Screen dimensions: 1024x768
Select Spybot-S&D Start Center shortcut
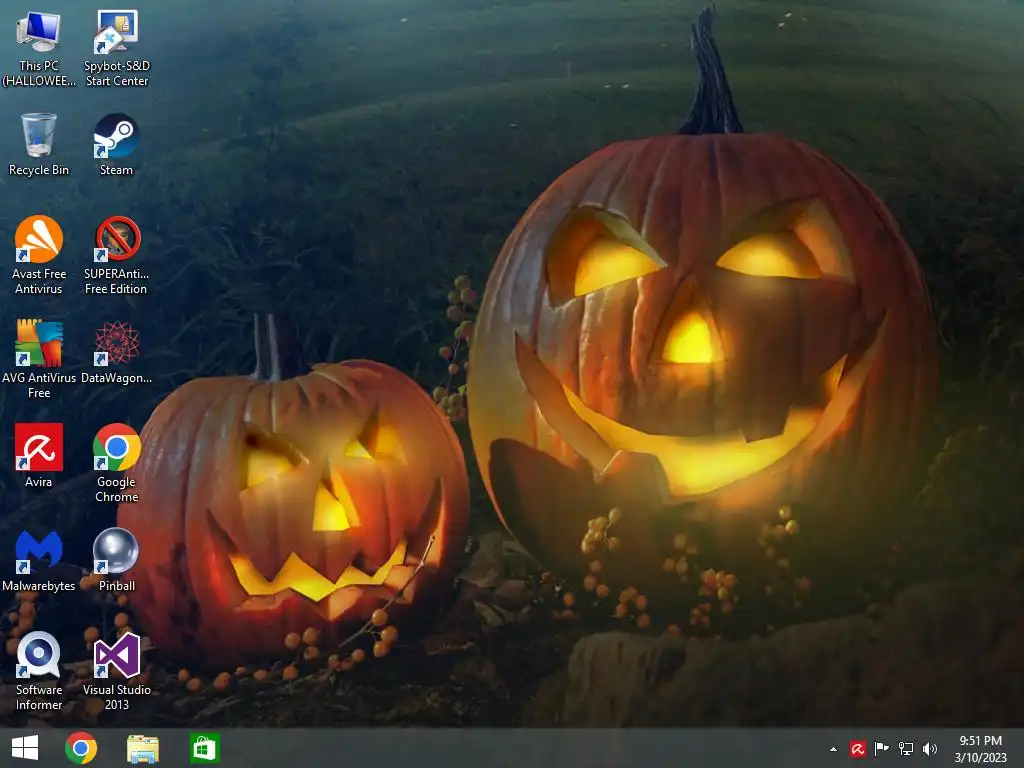tap(117, 48)
